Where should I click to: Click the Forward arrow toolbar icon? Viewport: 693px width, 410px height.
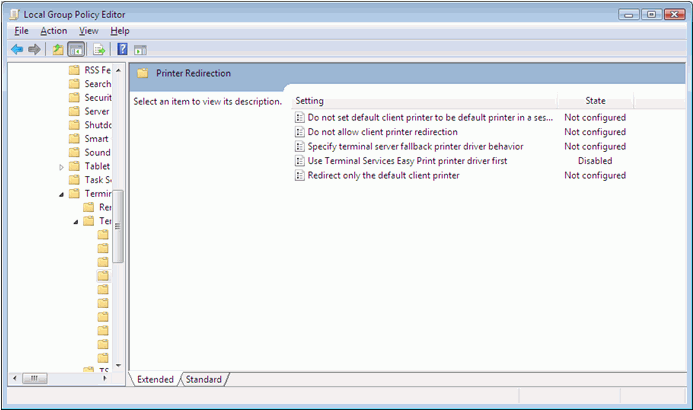[35, 49]
